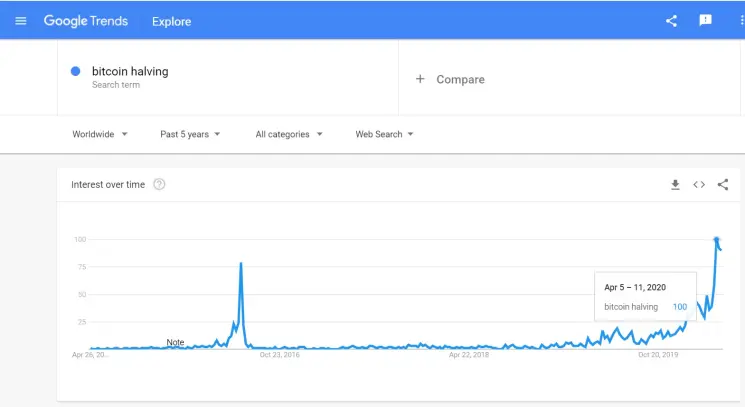The image size is (745, 407).
Task: Open the header more options menu
Action: click(x=742, y=20)
